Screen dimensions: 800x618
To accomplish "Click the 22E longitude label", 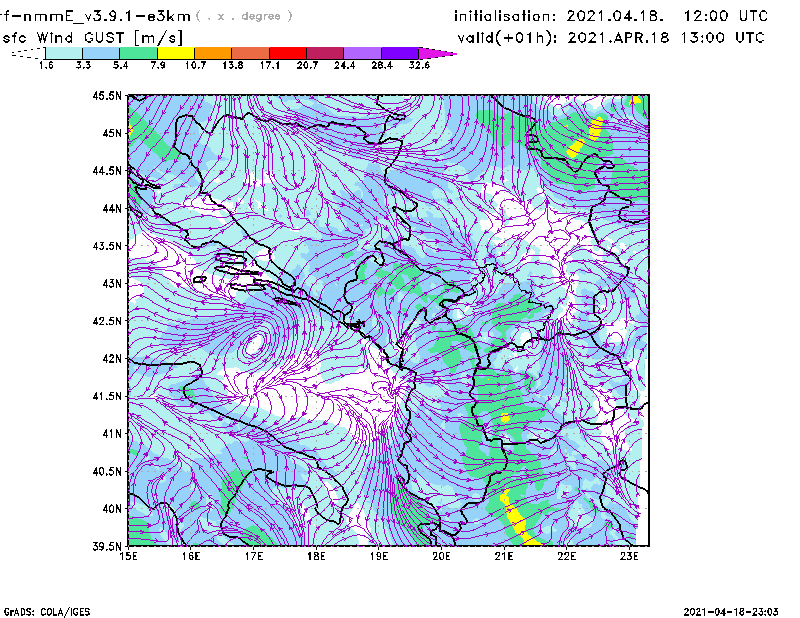I will [x=566, y=556].
